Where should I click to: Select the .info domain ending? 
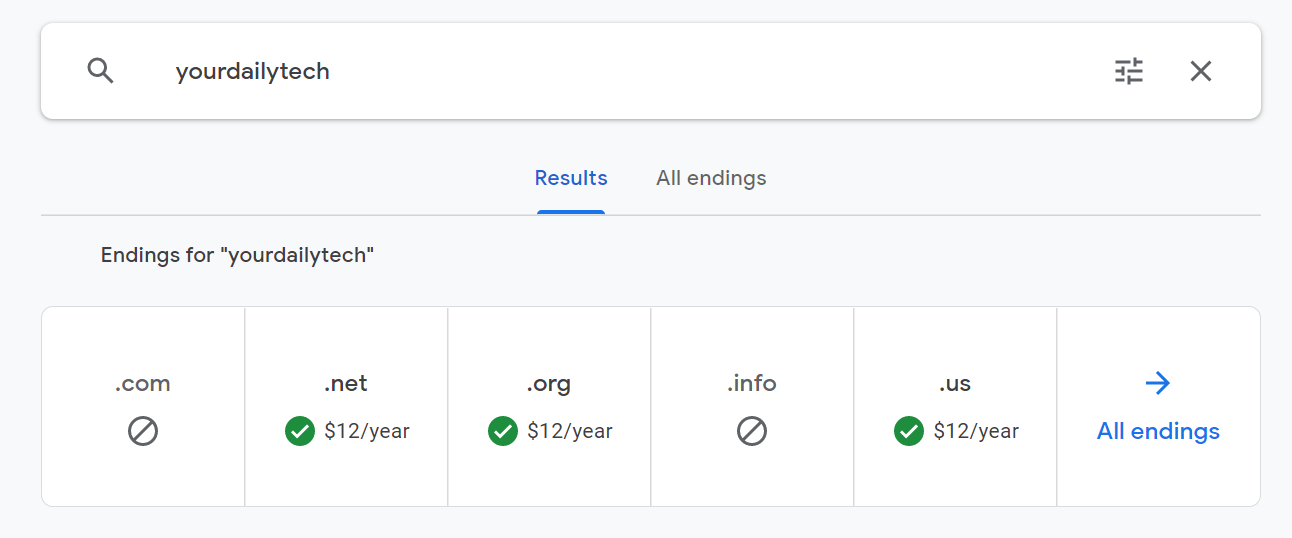752,384
